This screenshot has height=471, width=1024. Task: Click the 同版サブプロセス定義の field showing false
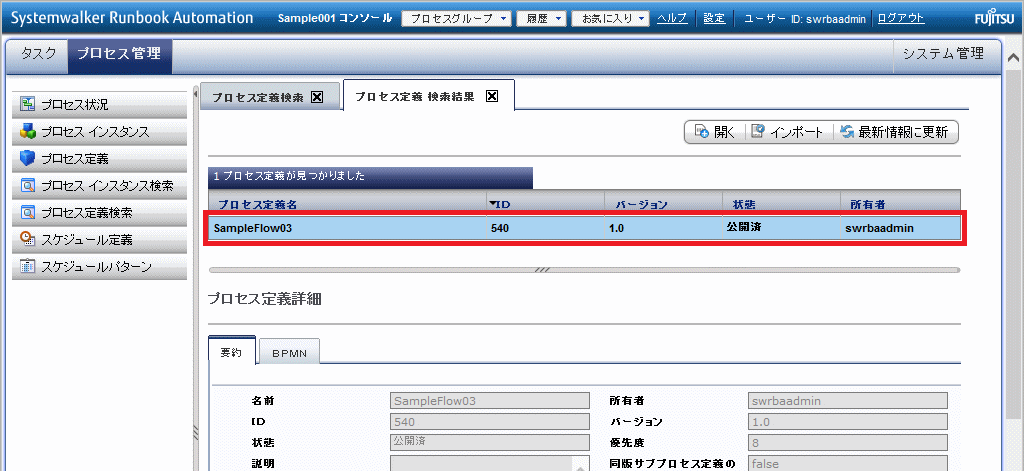pos(848,463)
